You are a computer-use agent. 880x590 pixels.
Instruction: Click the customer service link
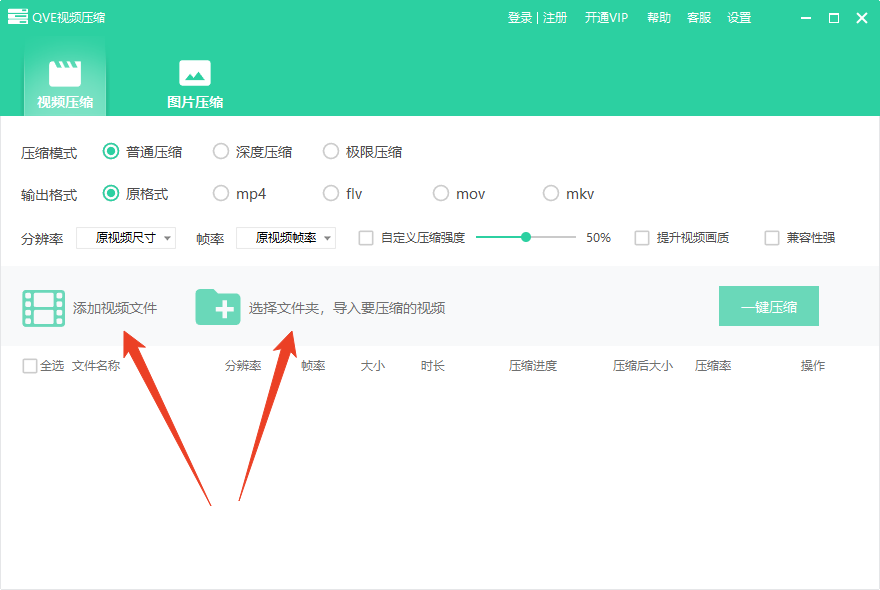(x=699, y=18)
